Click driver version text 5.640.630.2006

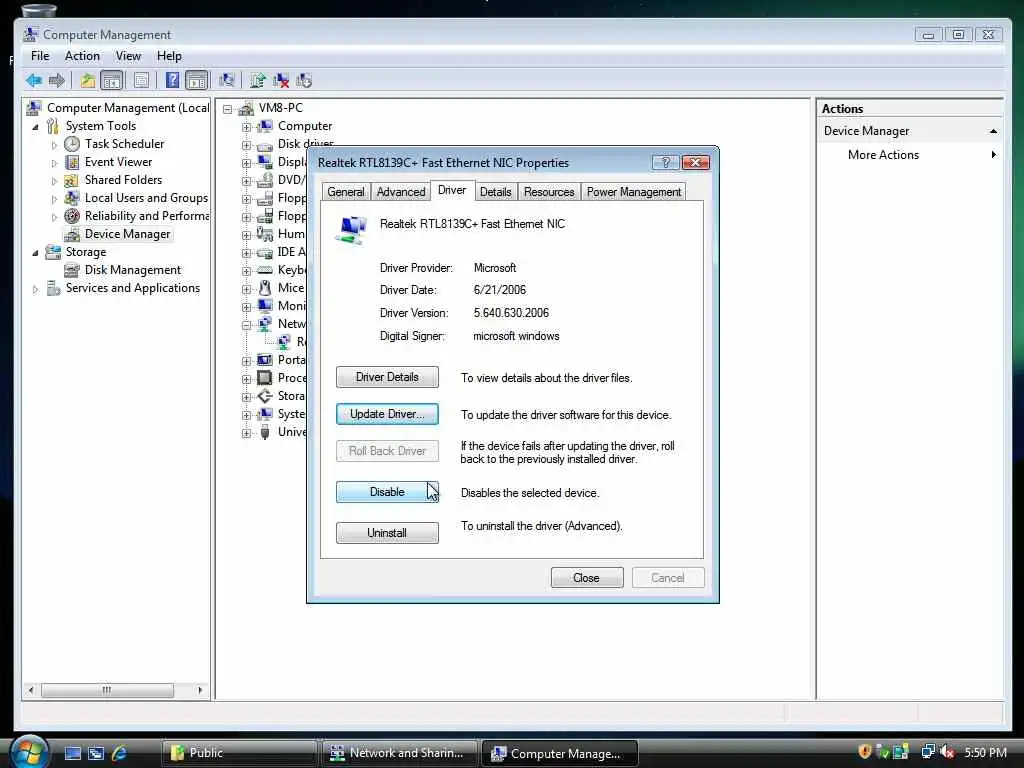click(x=511, y=313)
